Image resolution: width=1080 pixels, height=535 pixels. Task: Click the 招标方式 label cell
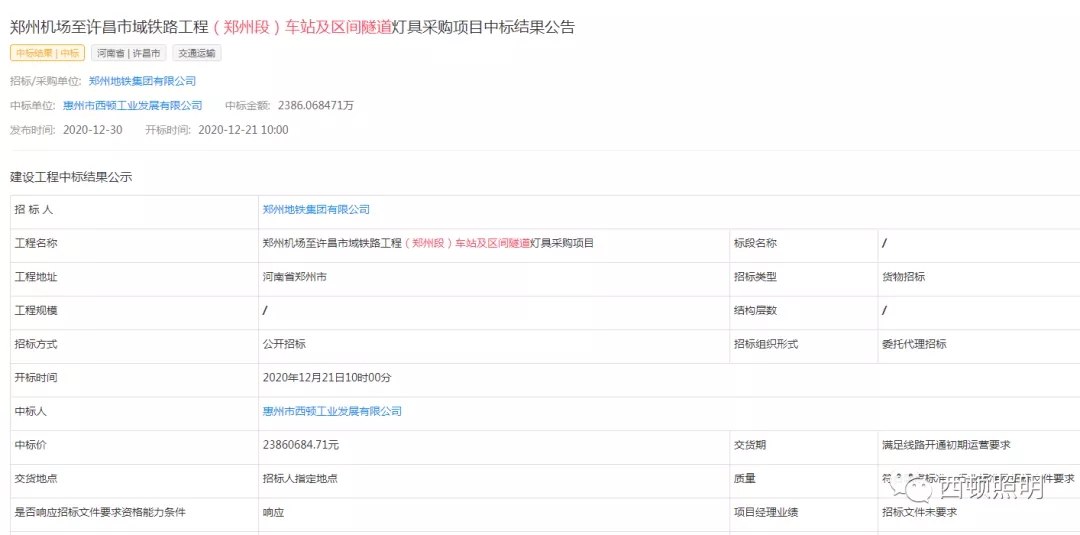[134, 344]
